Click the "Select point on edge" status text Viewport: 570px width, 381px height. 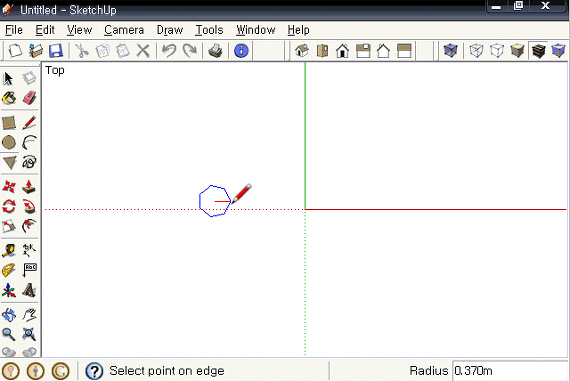(x=167, y=371)
